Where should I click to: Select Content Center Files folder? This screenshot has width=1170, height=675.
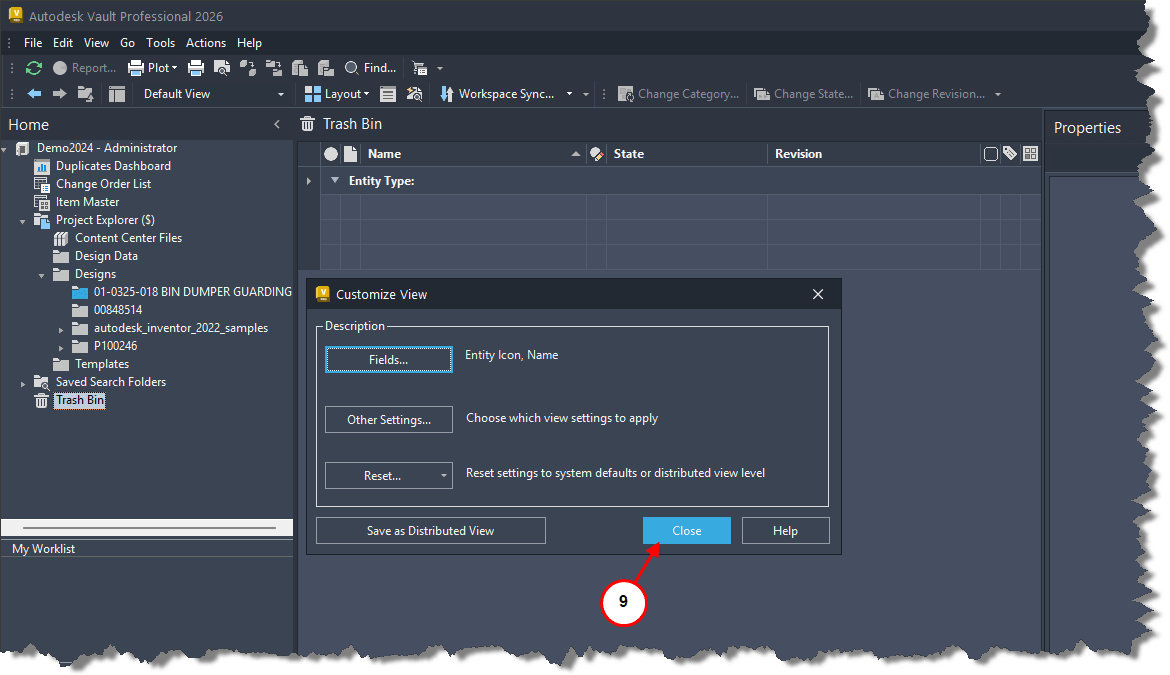coord(128,238)
